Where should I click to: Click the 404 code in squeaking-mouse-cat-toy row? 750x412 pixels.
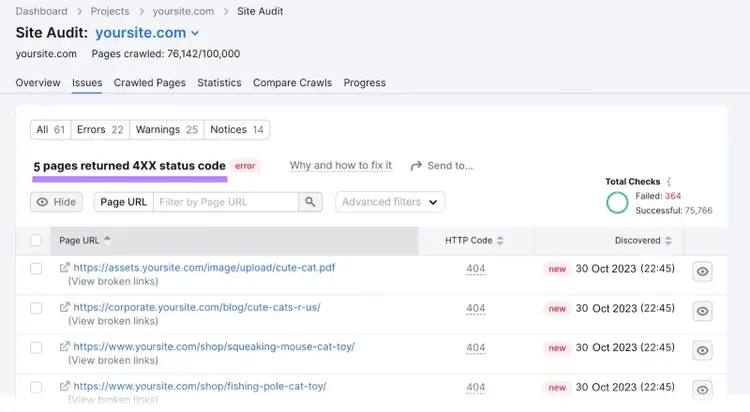pos(475,348)
